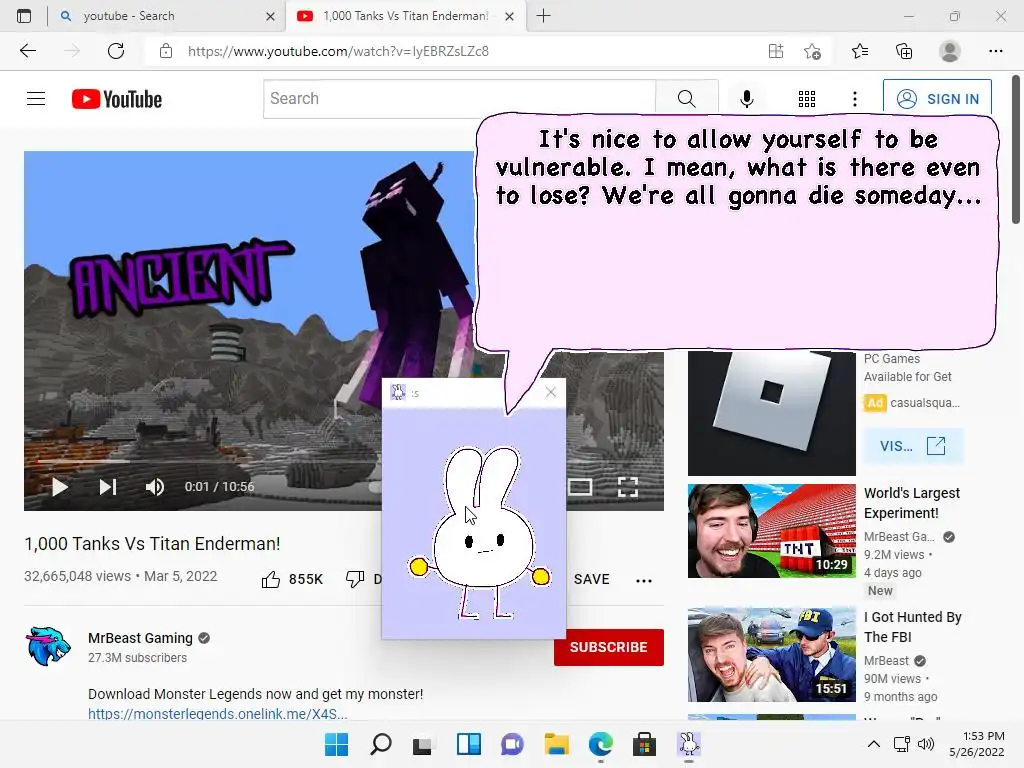This screenshot has height=768, width=1024.
Task: Open a new browser tab
Action: click(543, 16)
